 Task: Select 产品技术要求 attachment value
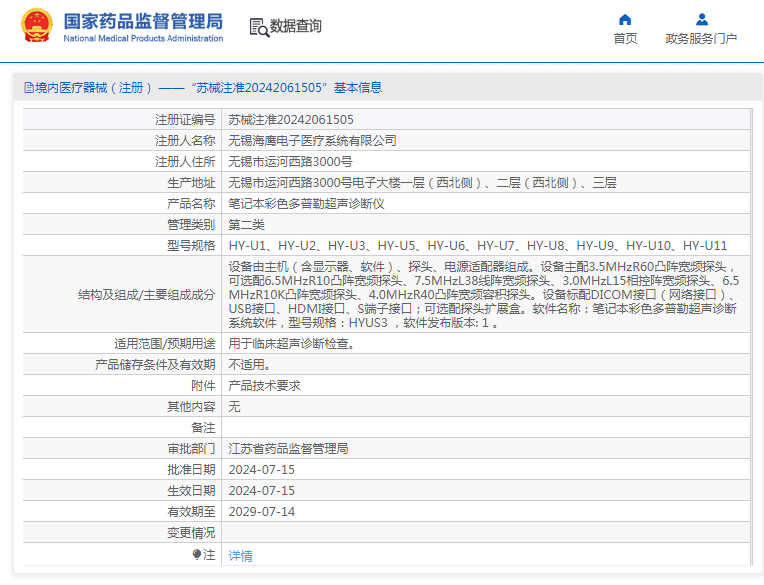[x=265, y=386]
